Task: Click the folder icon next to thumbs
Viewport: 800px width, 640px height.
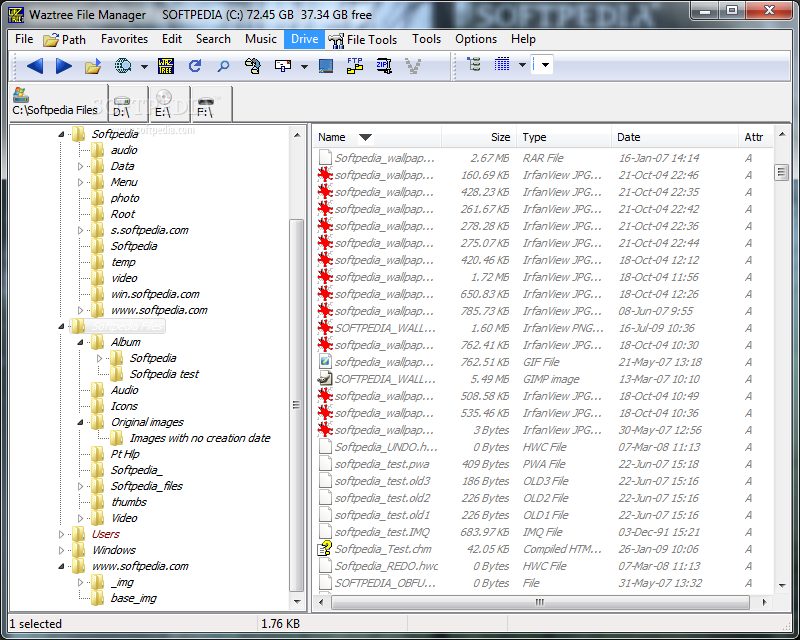Action: [98, 502]
